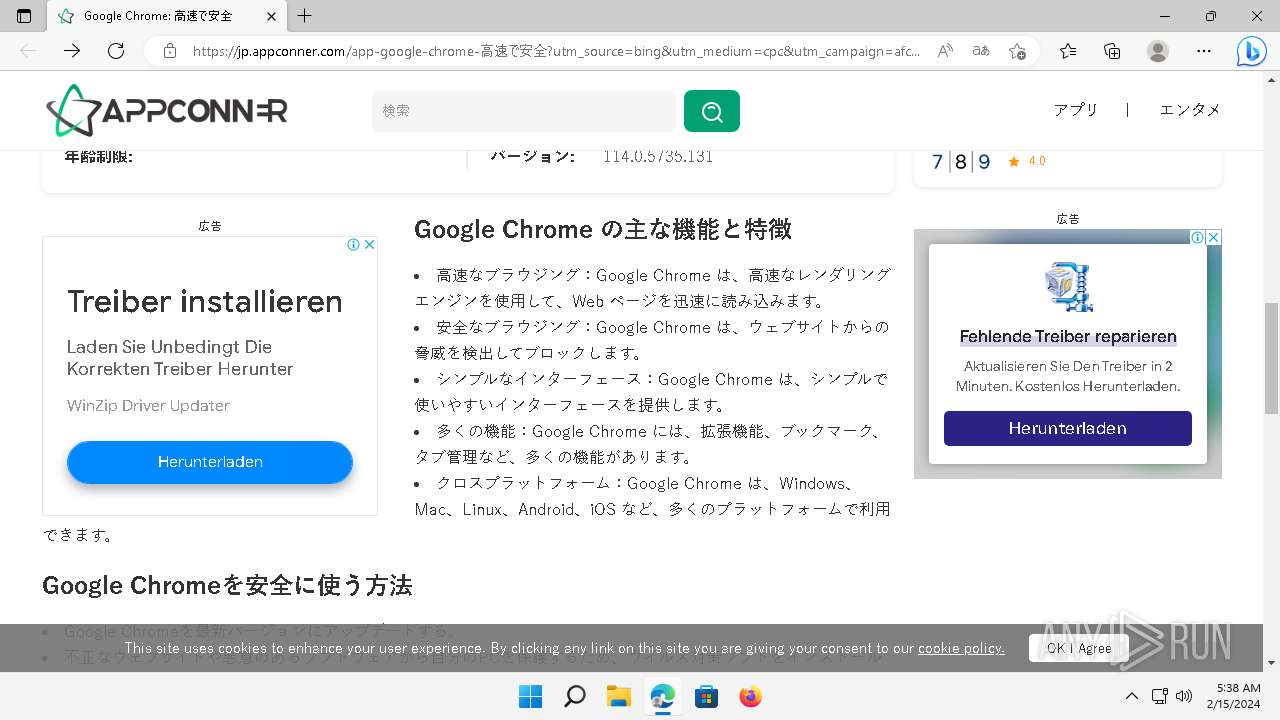Launch Firefox from the taskbar

pyautogui.click(x=750, y=696)
